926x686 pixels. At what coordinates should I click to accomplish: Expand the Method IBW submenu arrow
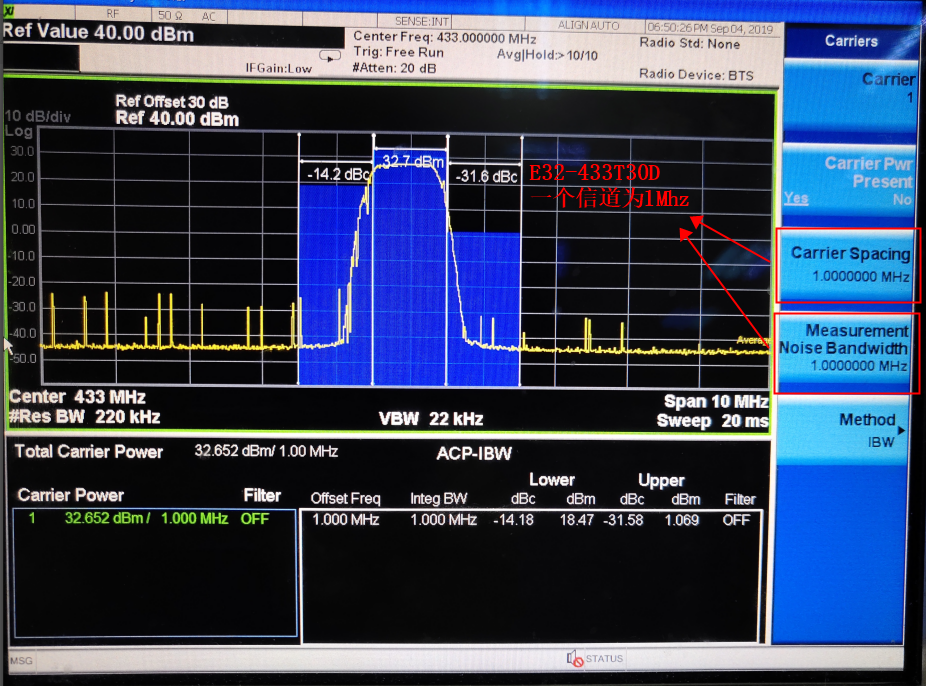[x=901, y=430]
